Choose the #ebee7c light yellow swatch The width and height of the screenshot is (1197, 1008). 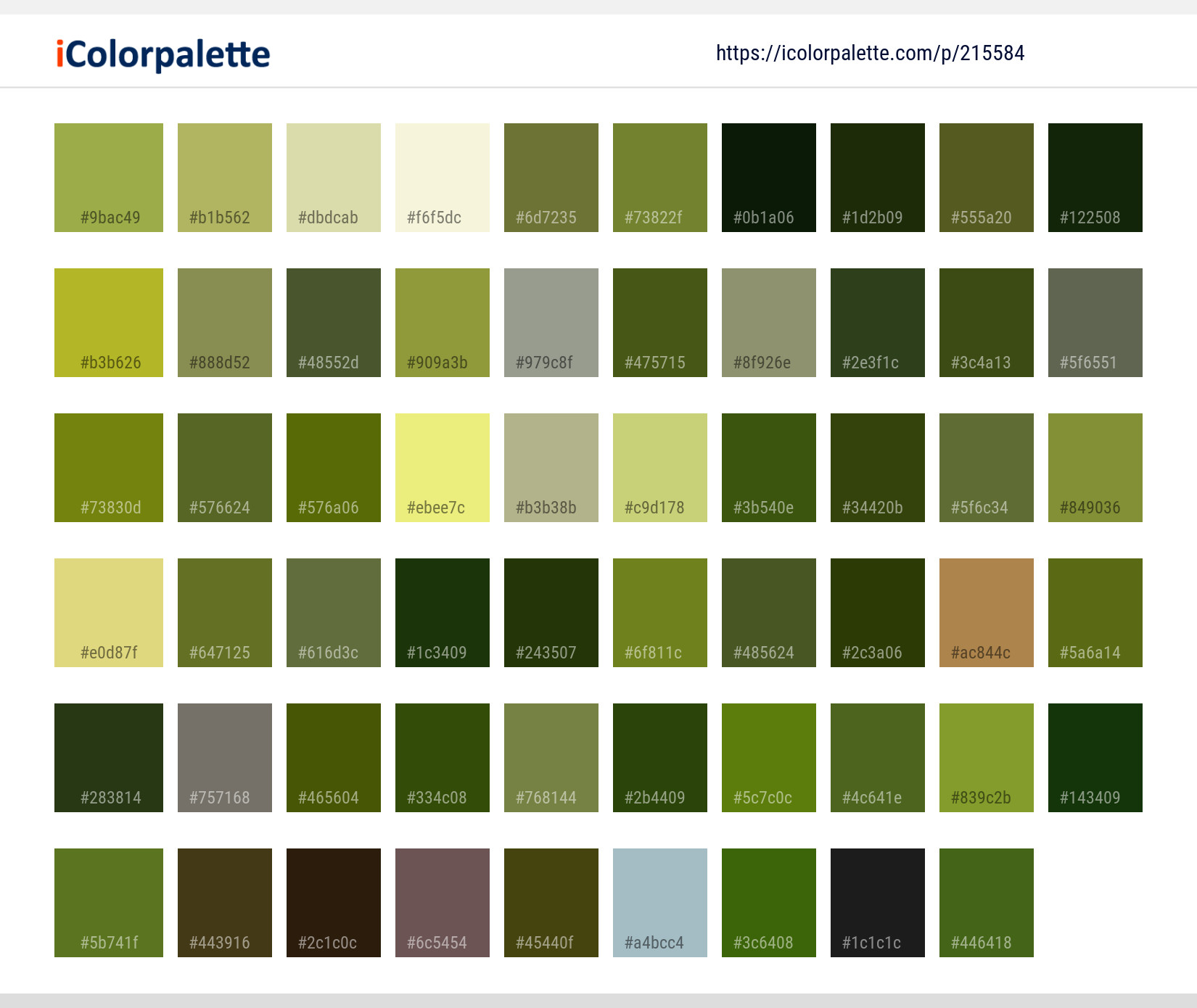coord(443,468)
